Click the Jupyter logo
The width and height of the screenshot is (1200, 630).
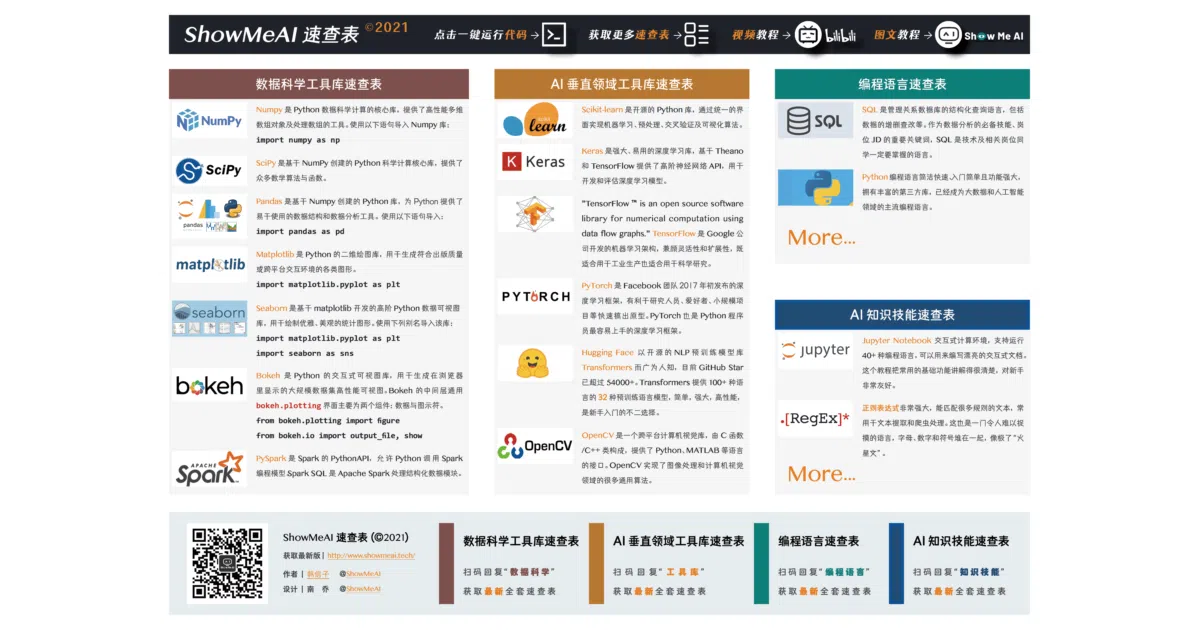[x=815, y=351]
